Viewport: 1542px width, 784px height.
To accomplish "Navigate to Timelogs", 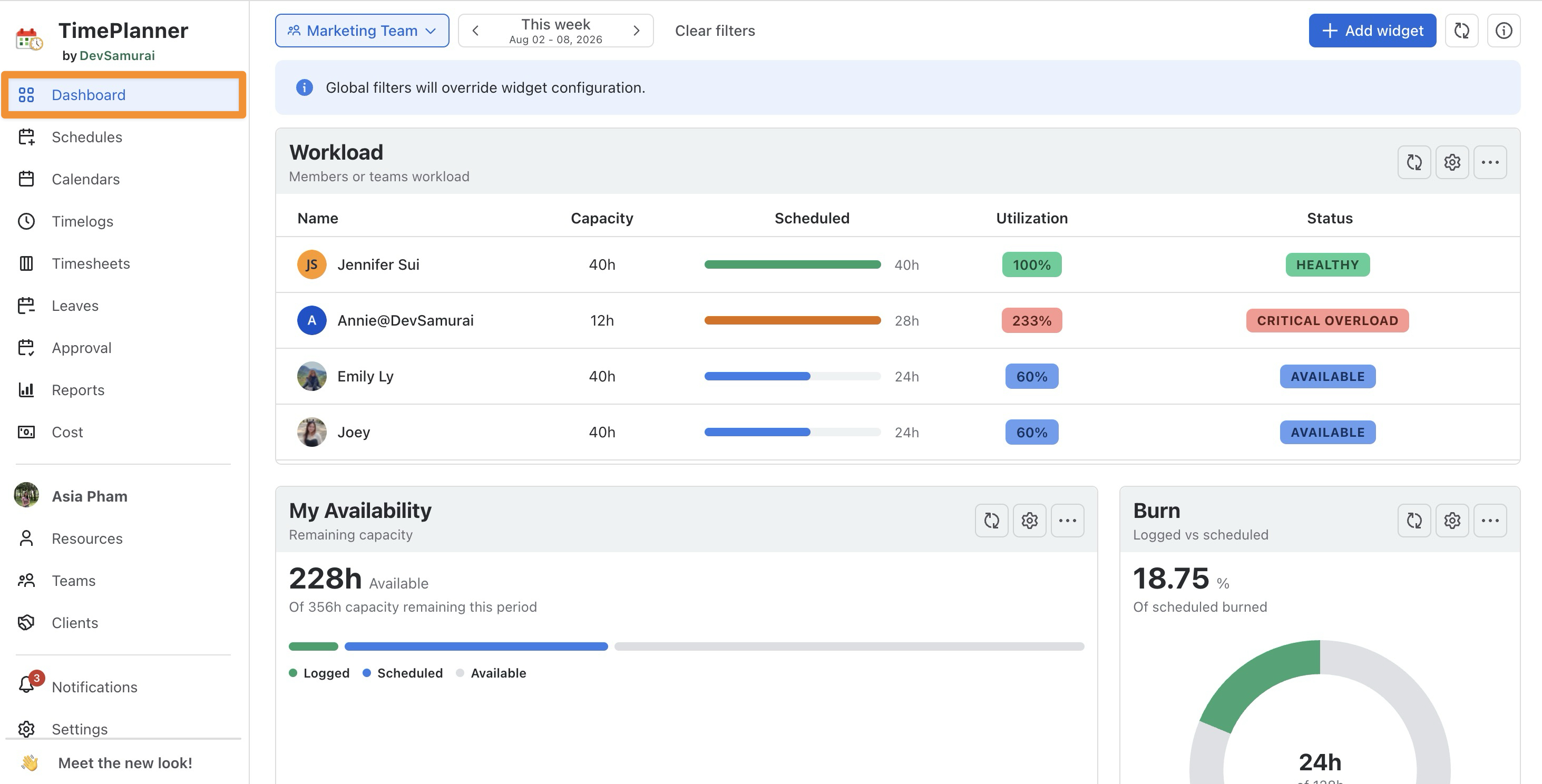I will click(x=82, y=221).
